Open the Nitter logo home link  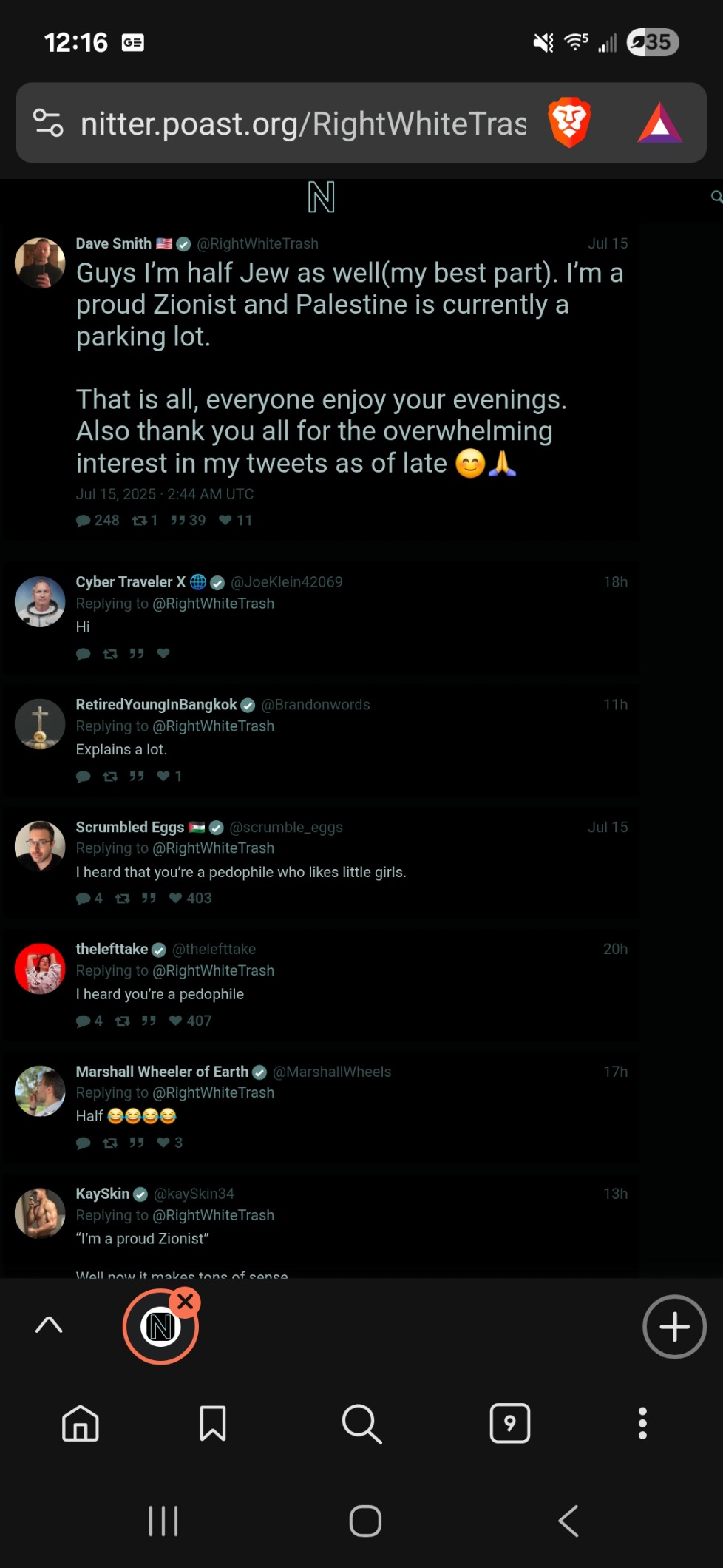tap(321, 197)
